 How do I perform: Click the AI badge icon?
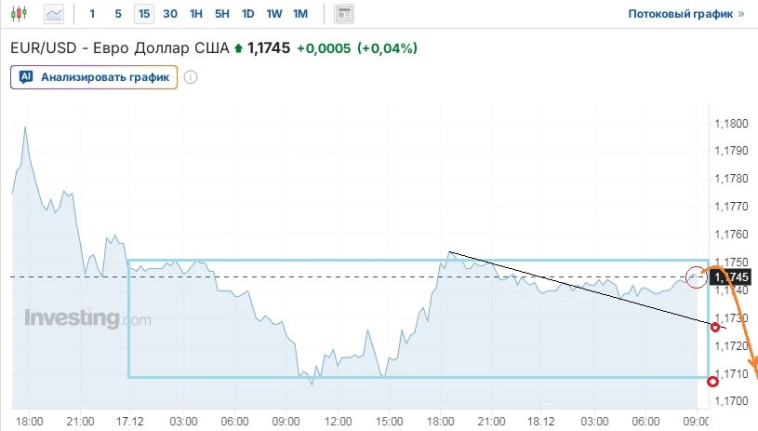click(x=26, y=77)
